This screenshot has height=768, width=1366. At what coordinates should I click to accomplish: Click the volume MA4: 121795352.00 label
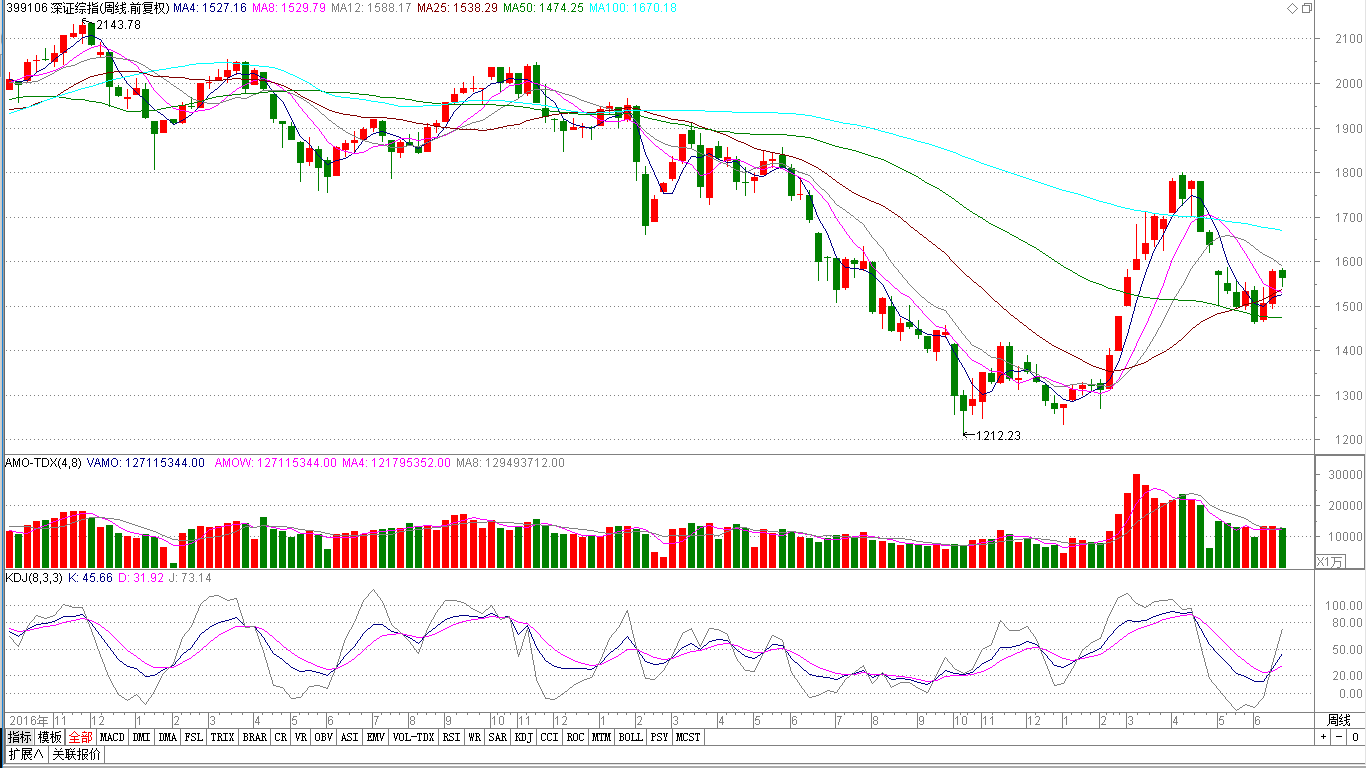396,463
